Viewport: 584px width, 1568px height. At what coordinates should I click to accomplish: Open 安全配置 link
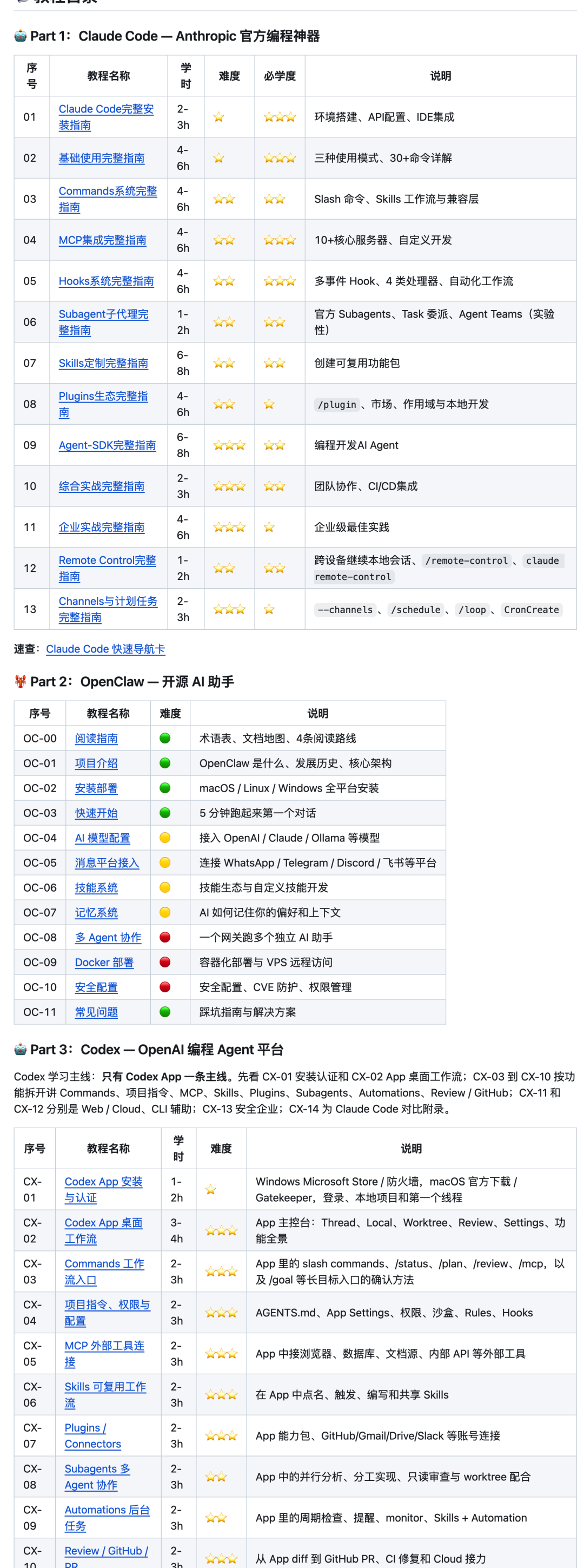(96, 988)
